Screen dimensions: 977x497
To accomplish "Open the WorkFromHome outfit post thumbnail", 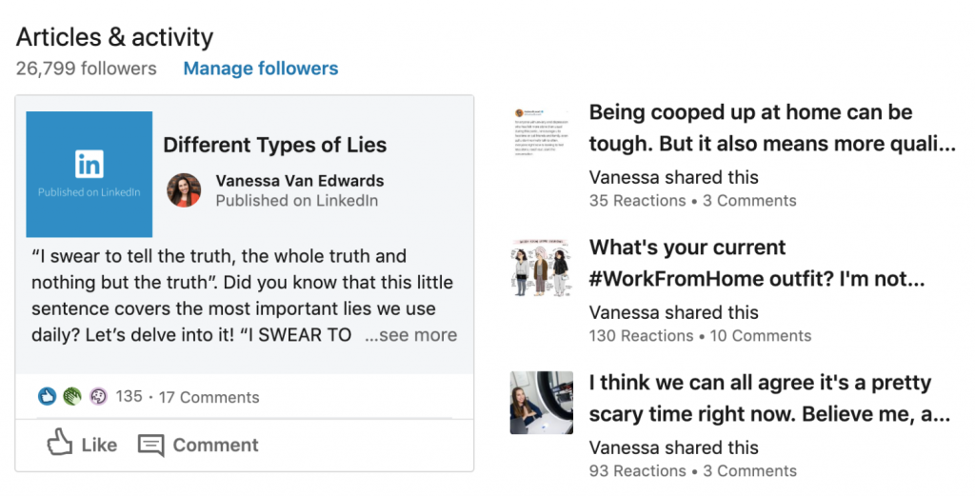I will (541, 268).
